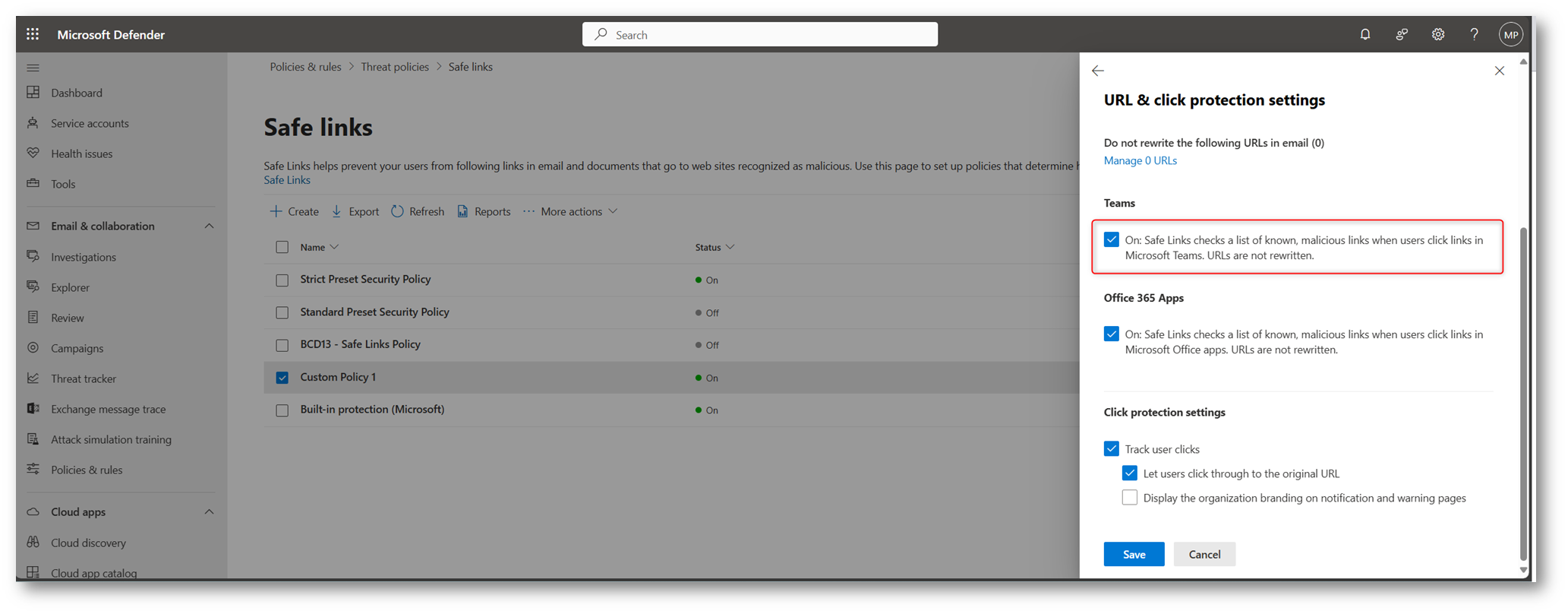Click Export in the toolbar
This screenshot has height=614, width=1568.
[355, 211]
